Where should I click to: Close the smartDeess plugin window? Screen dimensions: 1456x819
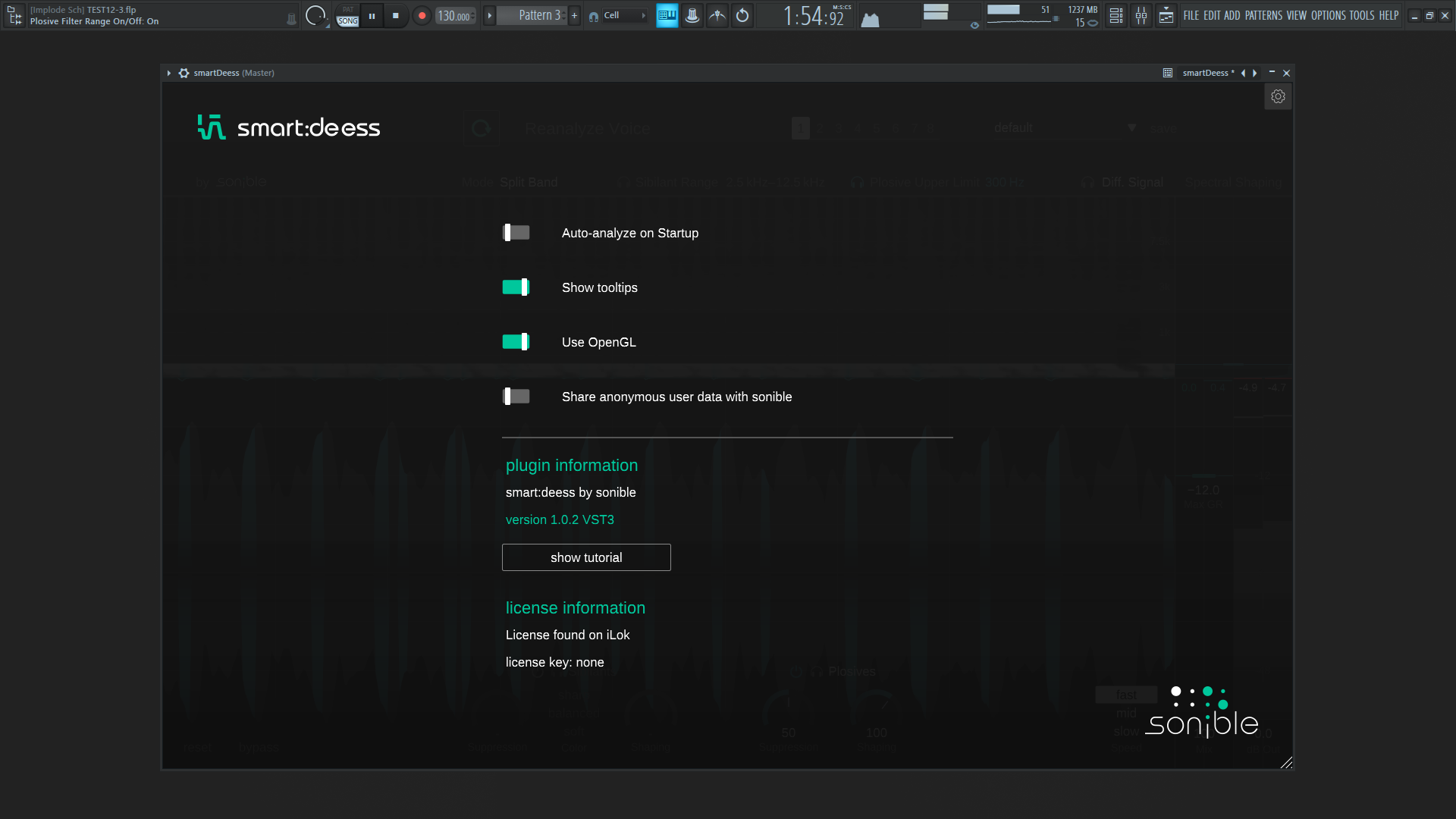pos(1286,73)
